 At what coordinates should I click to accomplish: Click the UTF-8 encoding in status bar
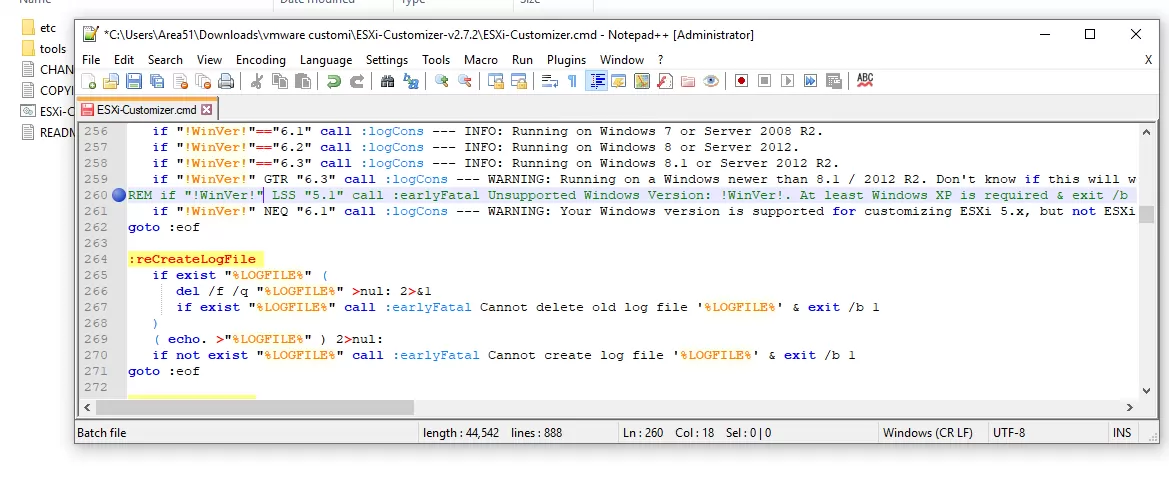tap(1009, 432)
